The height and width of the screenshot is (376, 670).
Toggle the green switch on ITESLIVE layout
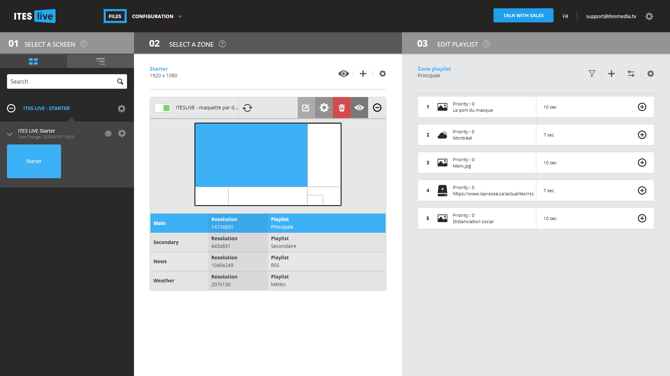[x=162, y=108]
